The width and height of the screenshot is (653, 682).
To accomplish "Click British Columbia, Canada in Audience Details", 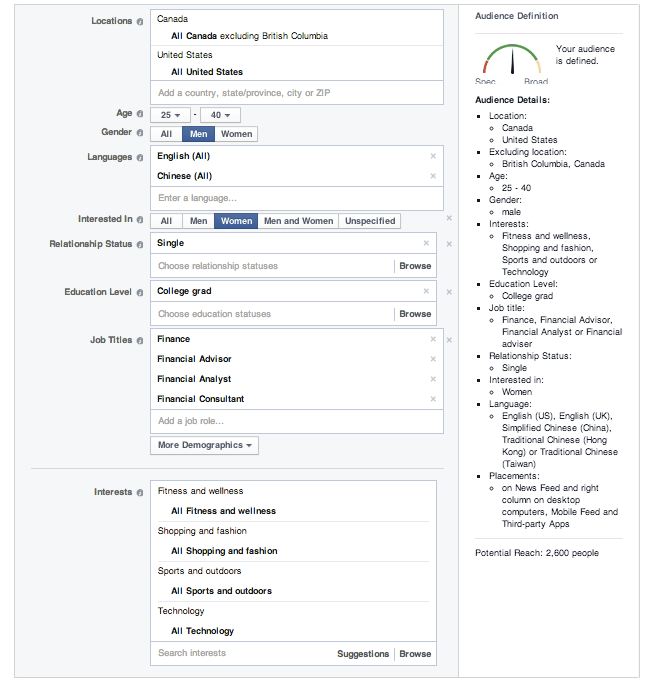I will 553,164.
